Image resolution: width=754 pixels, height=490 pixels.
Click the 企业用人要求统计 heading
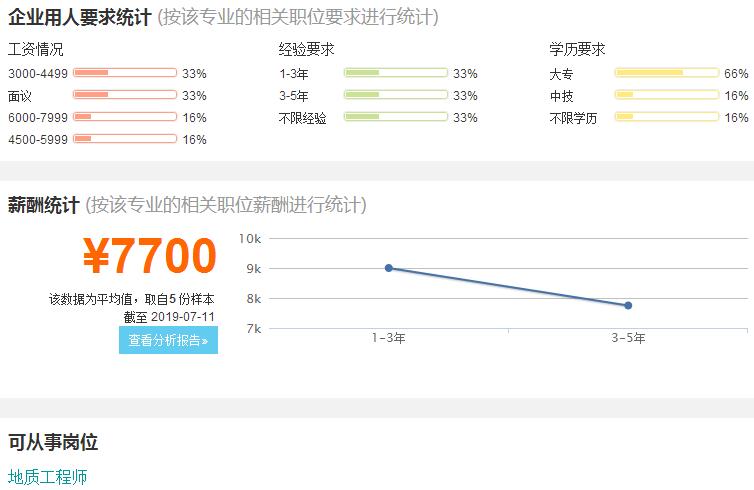[79, 17]
